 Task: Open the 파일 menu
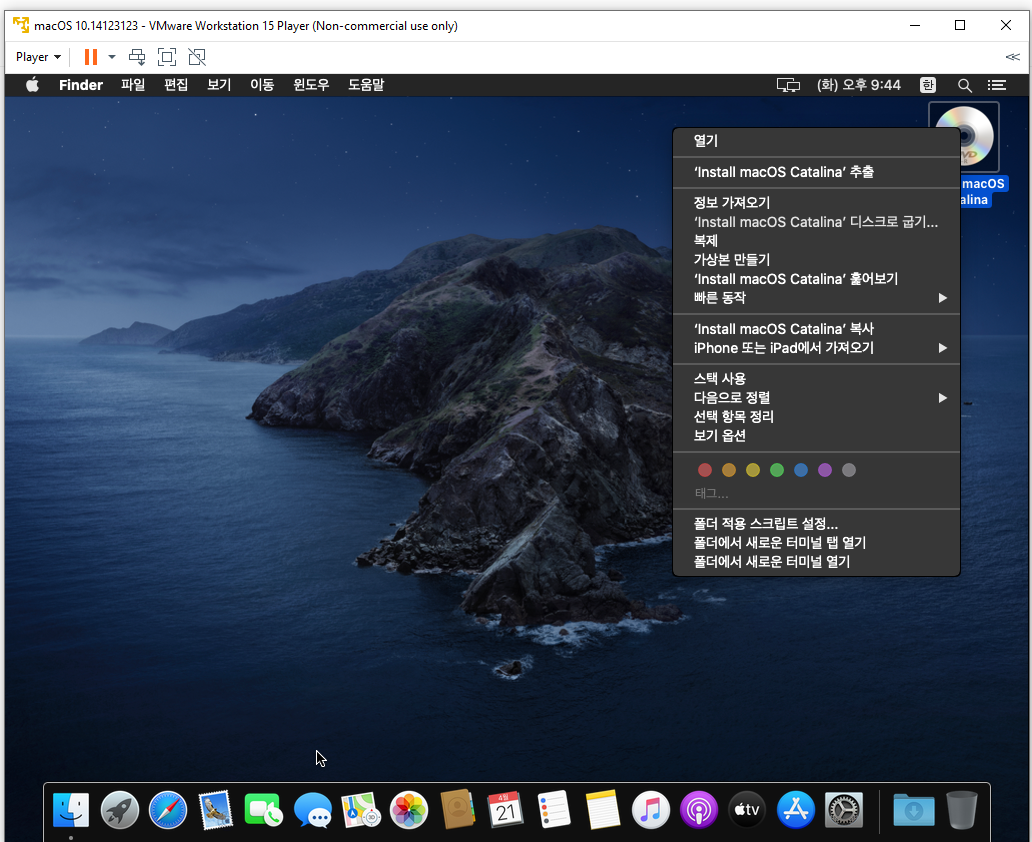(133, 85)
